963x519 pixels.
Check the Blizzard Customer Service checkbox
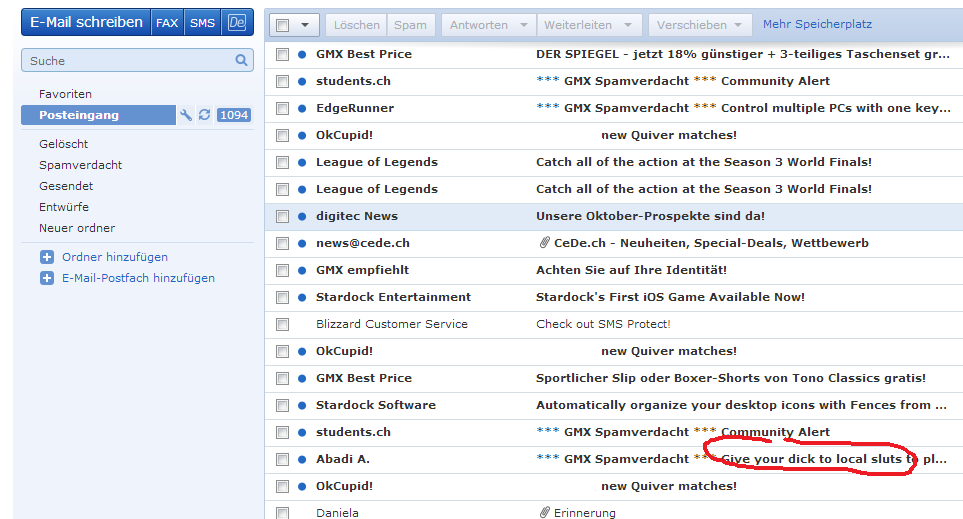point(283,324)
